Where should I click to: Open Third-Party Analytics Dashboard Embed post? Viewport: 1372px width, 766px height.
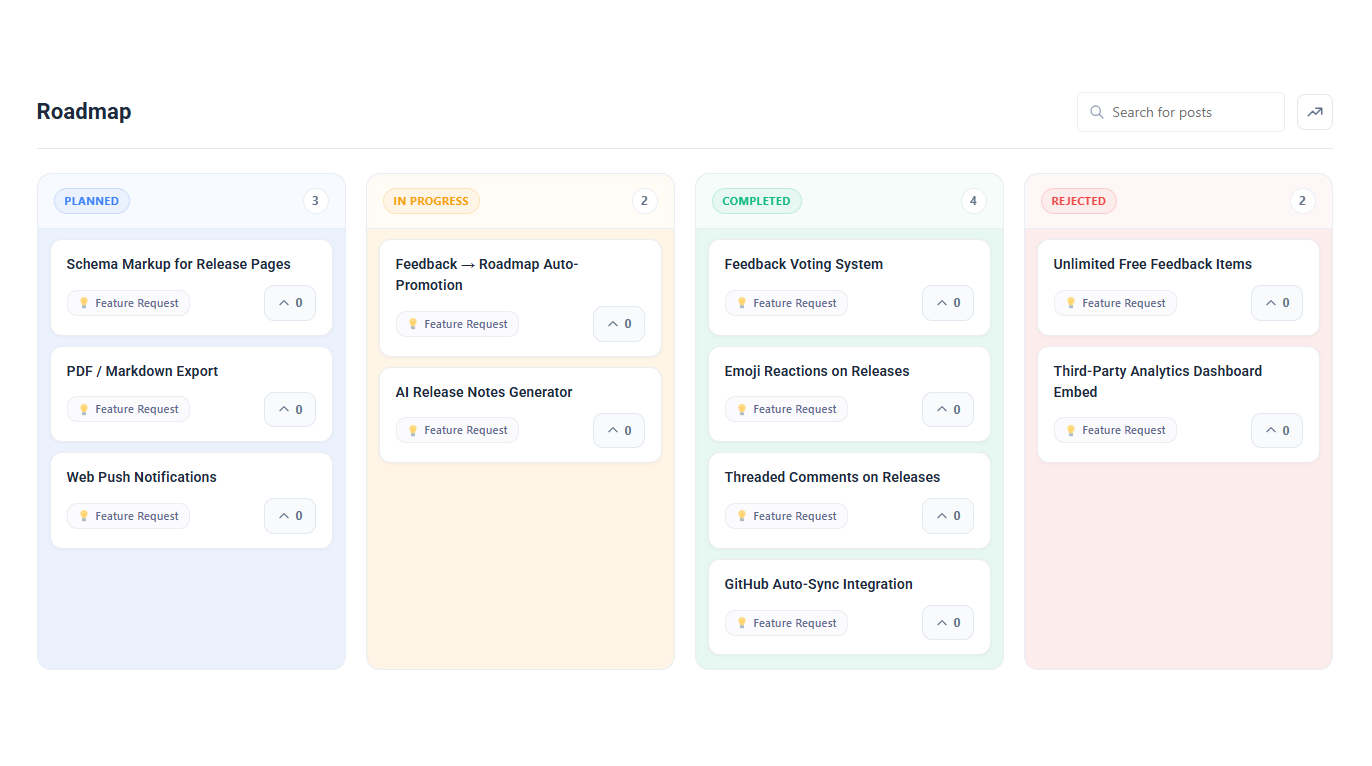pos(1158,381)
